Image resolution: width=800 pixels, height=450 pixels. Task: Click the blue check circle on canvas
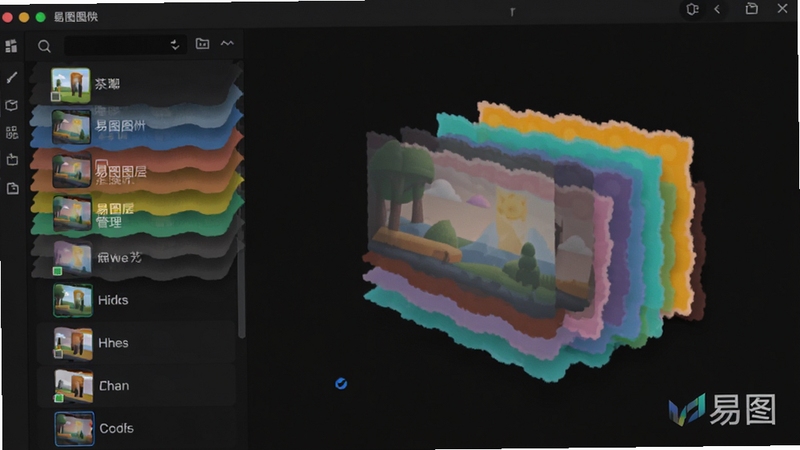pyautogui.click(x=341, y=384)
